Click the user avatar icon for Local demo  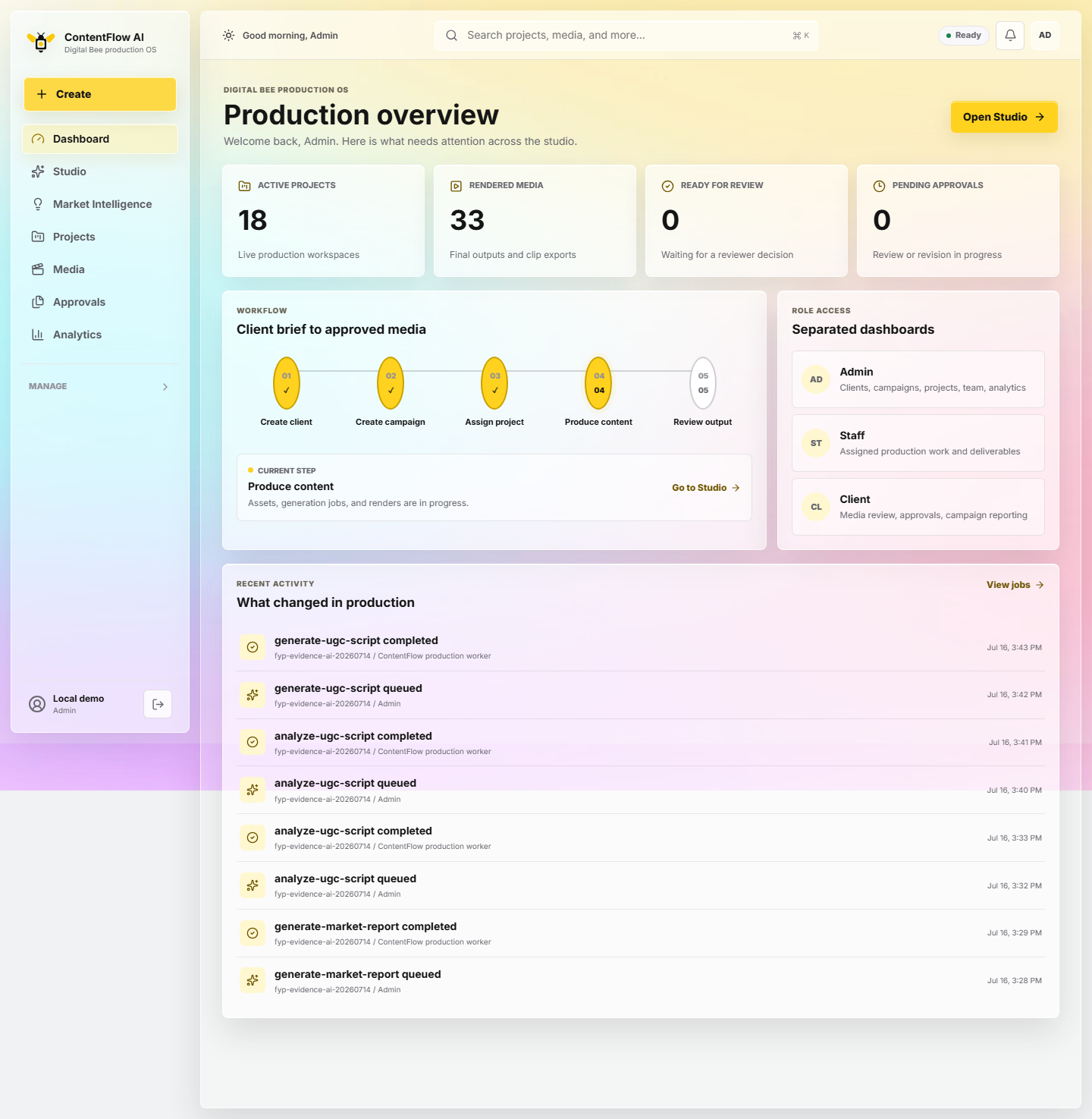pos(37,704)
